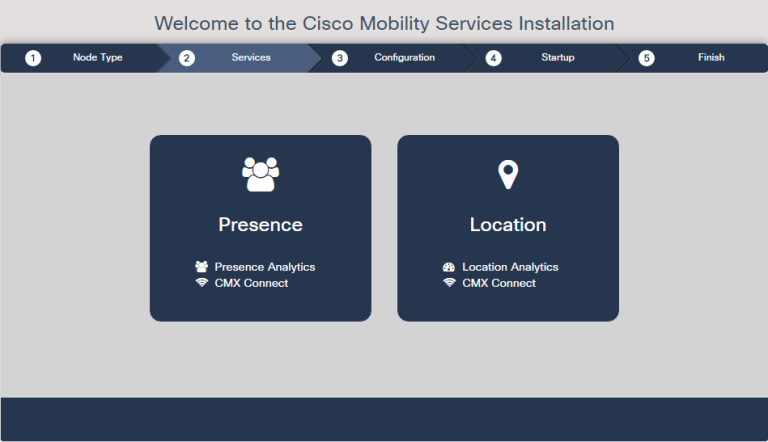This screenshot has width=768, height=442.
Task: Choose the Presence service heading
Action: [261, 224]
